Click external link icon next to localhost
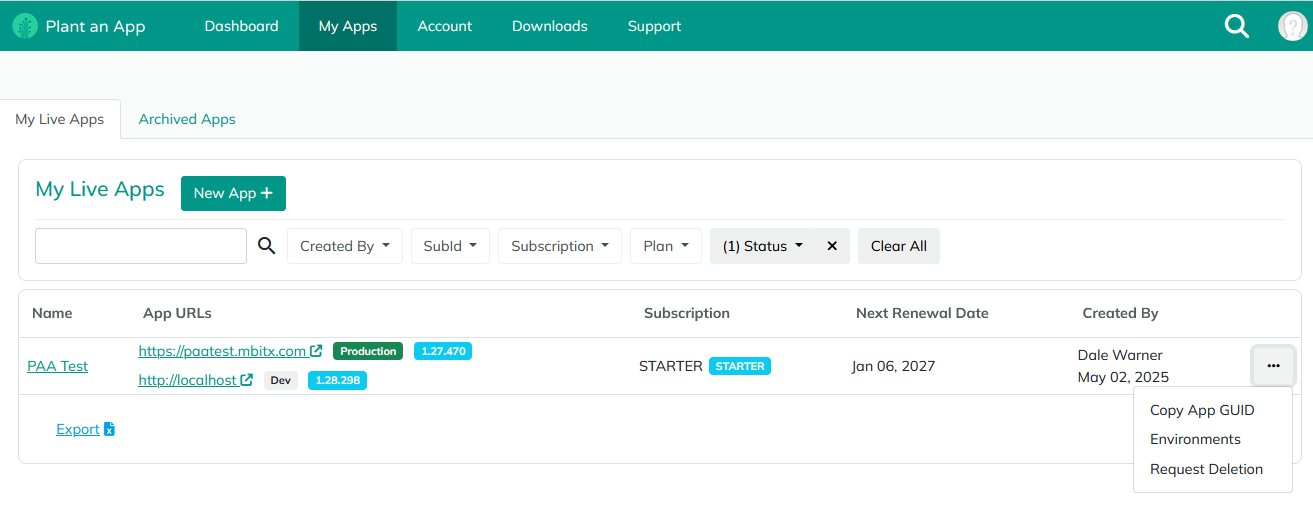 pos(247,380)
